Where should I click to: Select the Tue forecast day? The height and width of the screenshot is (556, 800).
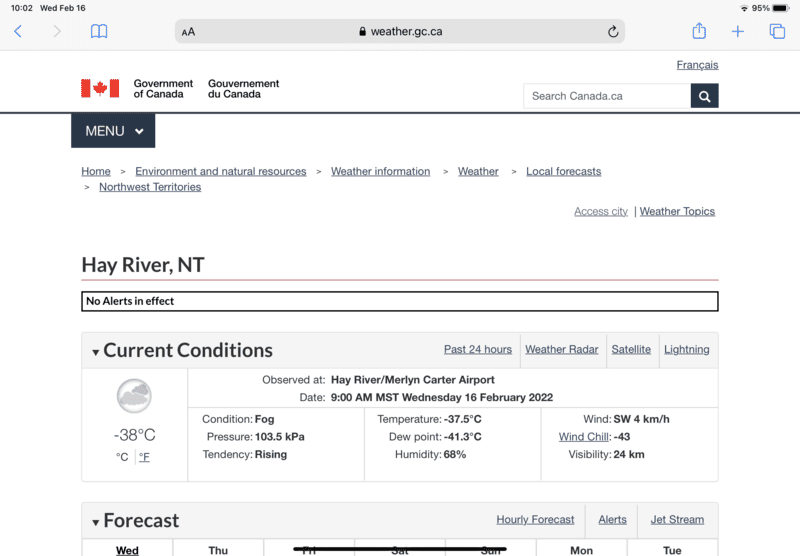click(672, 550)
